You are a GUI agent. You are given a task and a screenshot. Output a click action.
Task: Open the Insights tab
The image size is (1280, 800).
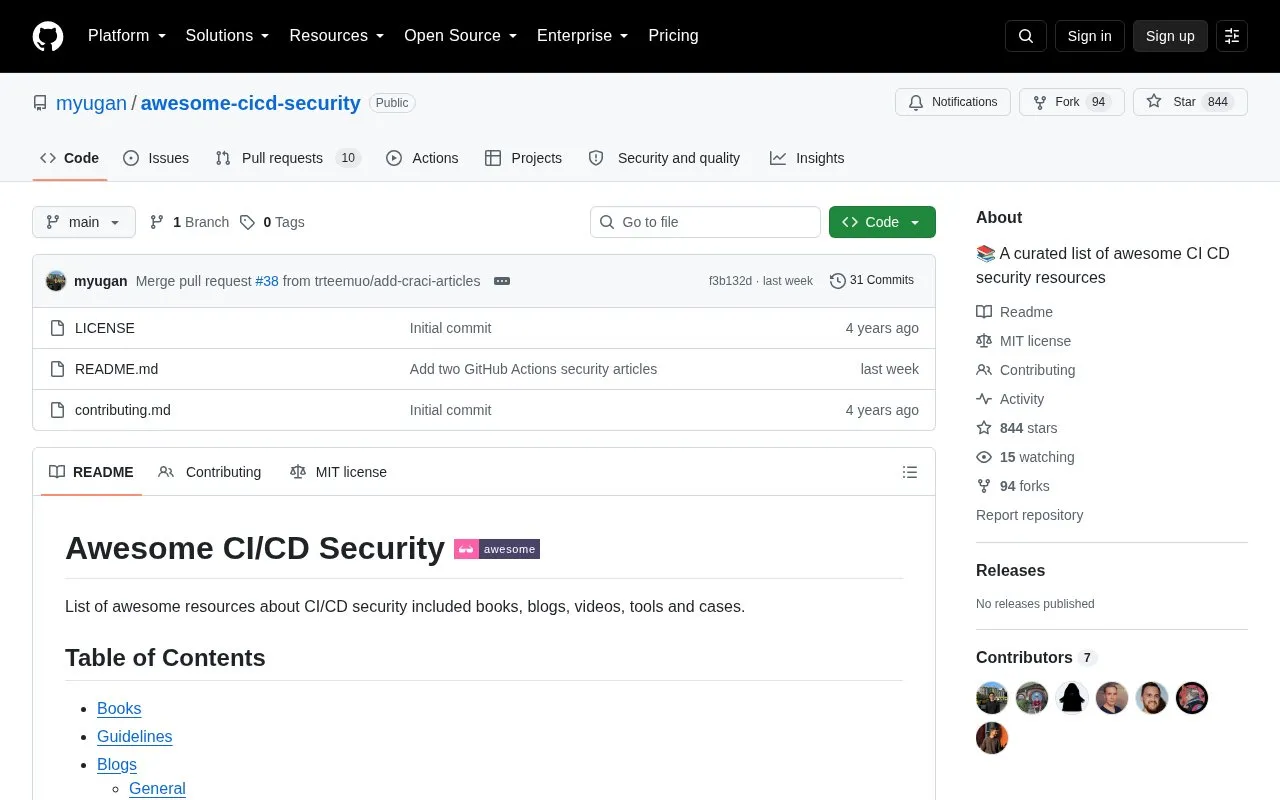(x=807, y=158)
